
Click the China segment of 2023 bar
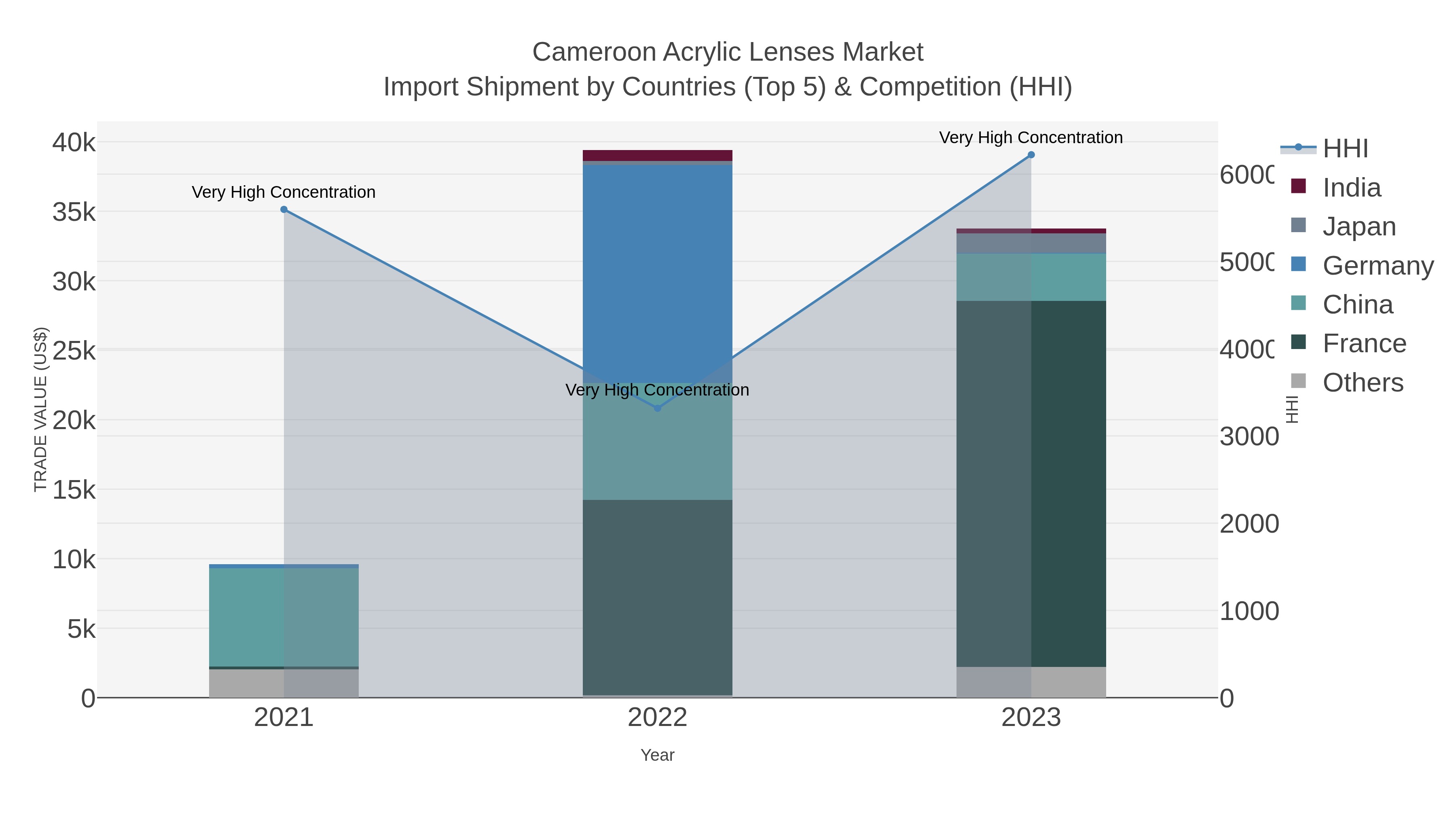1031,277
